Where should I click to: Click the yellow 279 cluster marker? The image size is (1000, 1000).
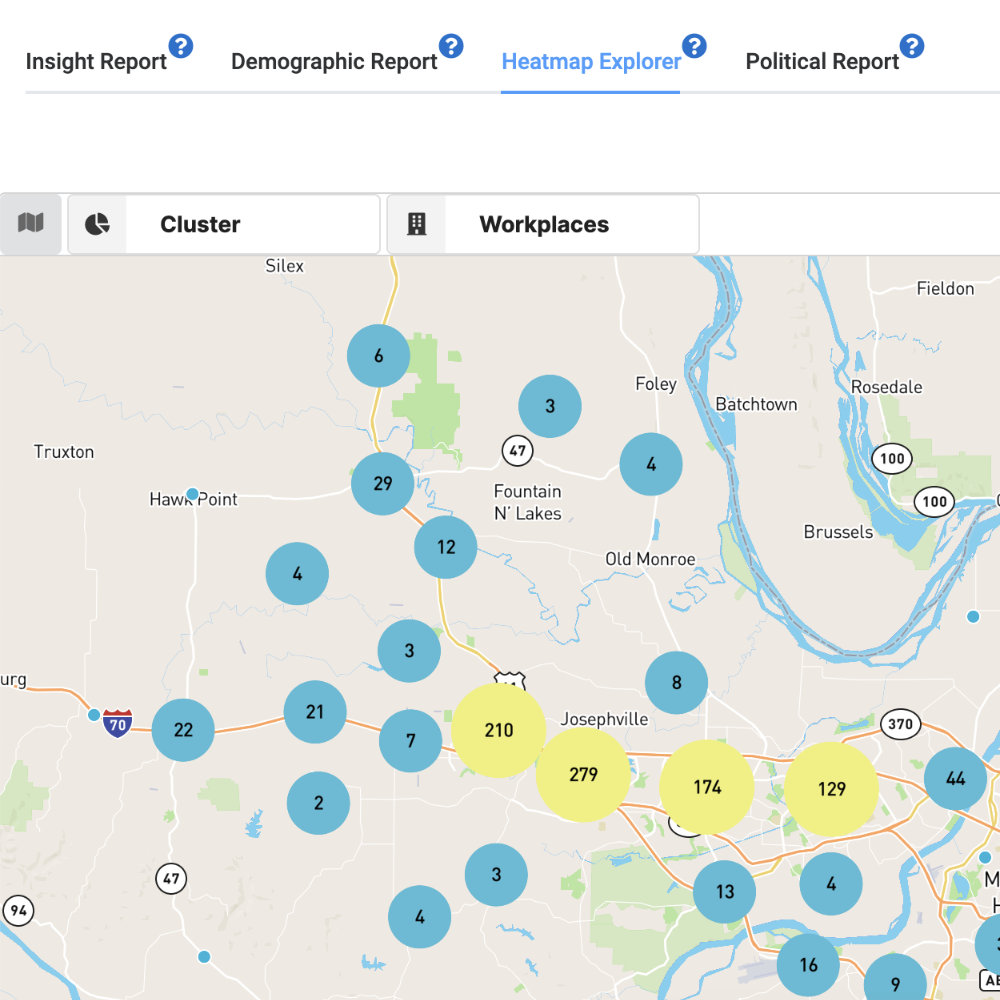(x=583, y=775)
